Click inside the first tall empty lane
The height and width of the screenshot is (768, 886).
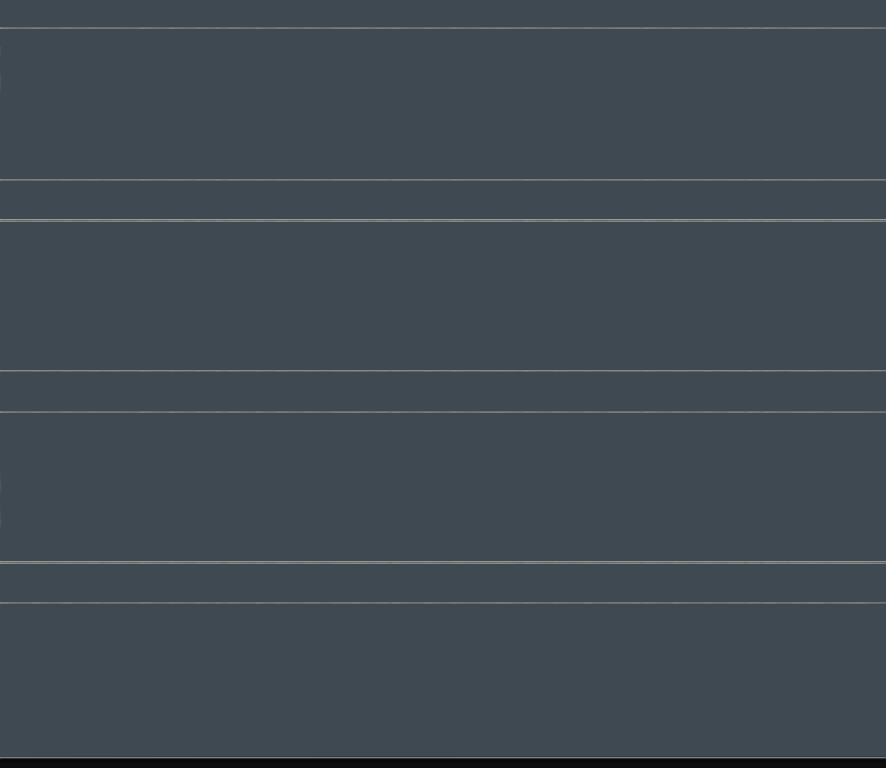(x=443, y=104)
